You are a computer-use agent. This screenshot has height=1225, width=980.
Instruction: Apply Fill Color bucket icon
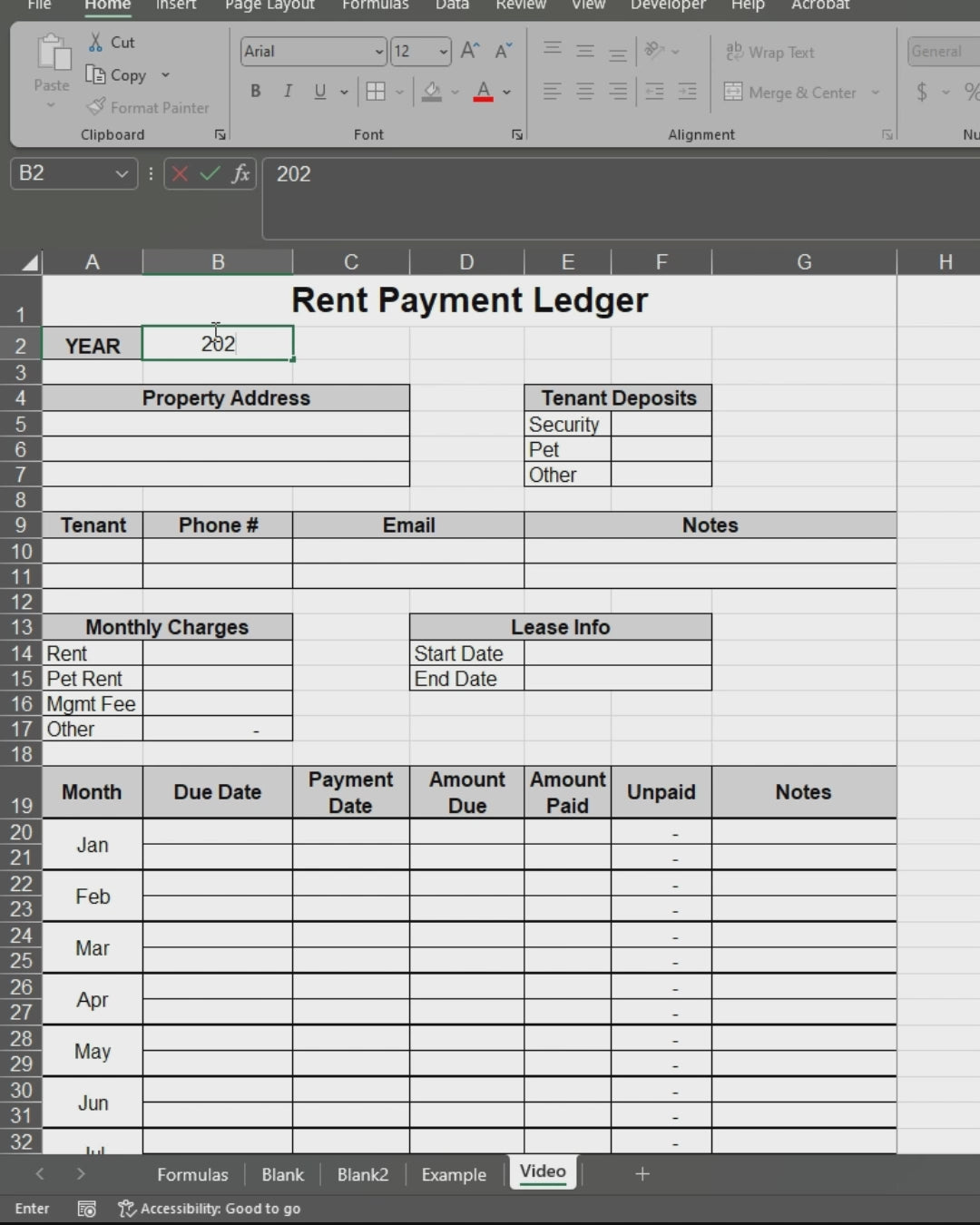tap(433, 92)
